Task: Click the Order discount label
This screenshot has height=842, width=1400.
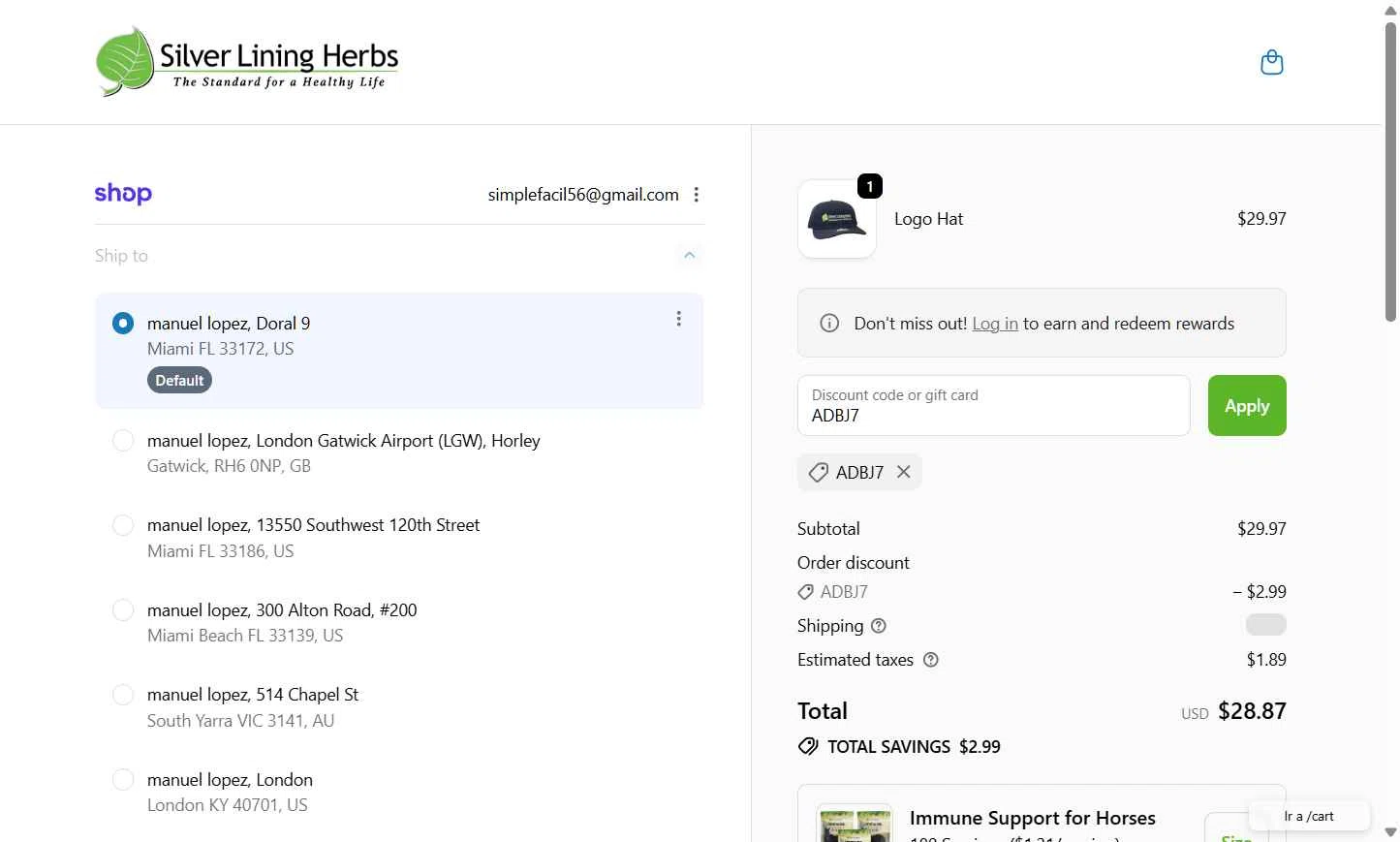Action: coord(854,563)
